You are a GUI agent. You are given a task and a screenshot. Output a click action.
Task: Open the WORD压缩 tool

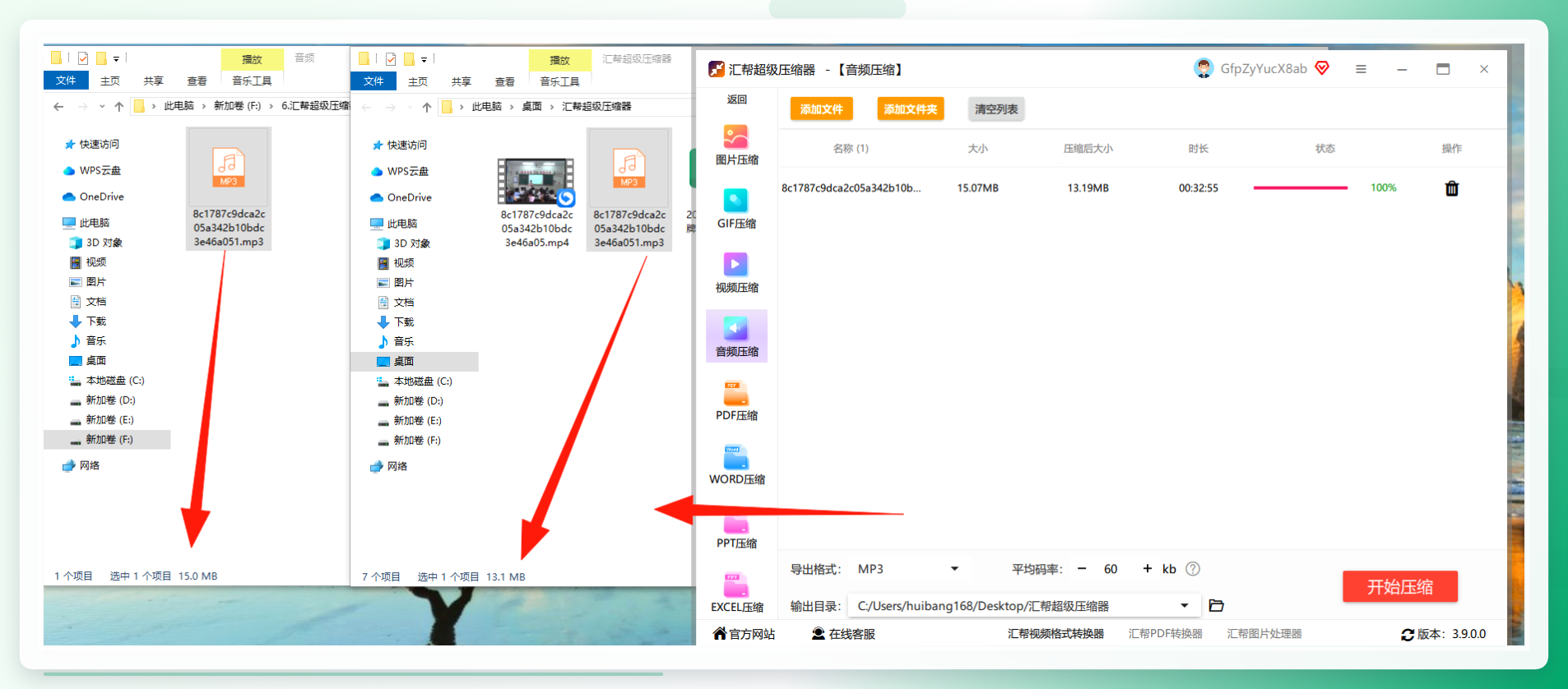pos(736,465)
